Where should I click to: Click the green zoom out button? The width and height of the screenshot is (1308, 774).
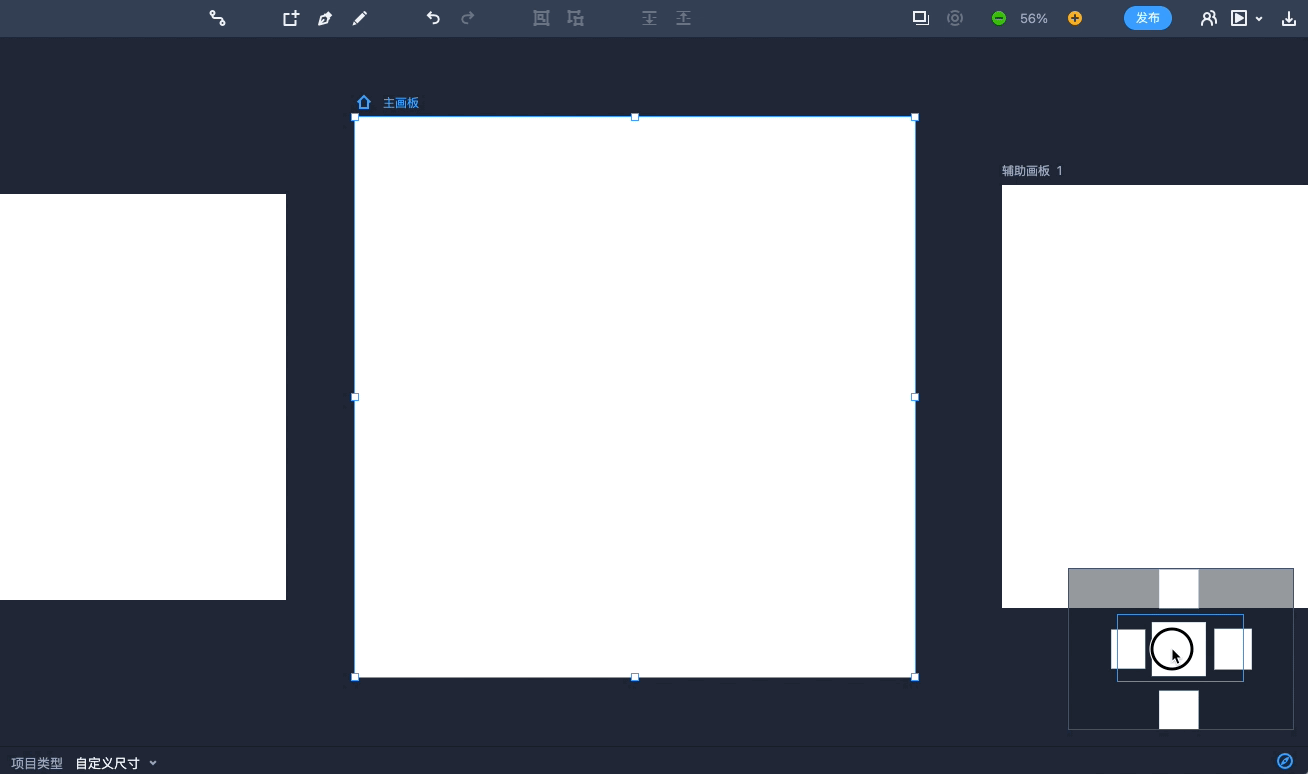[998, 18]
